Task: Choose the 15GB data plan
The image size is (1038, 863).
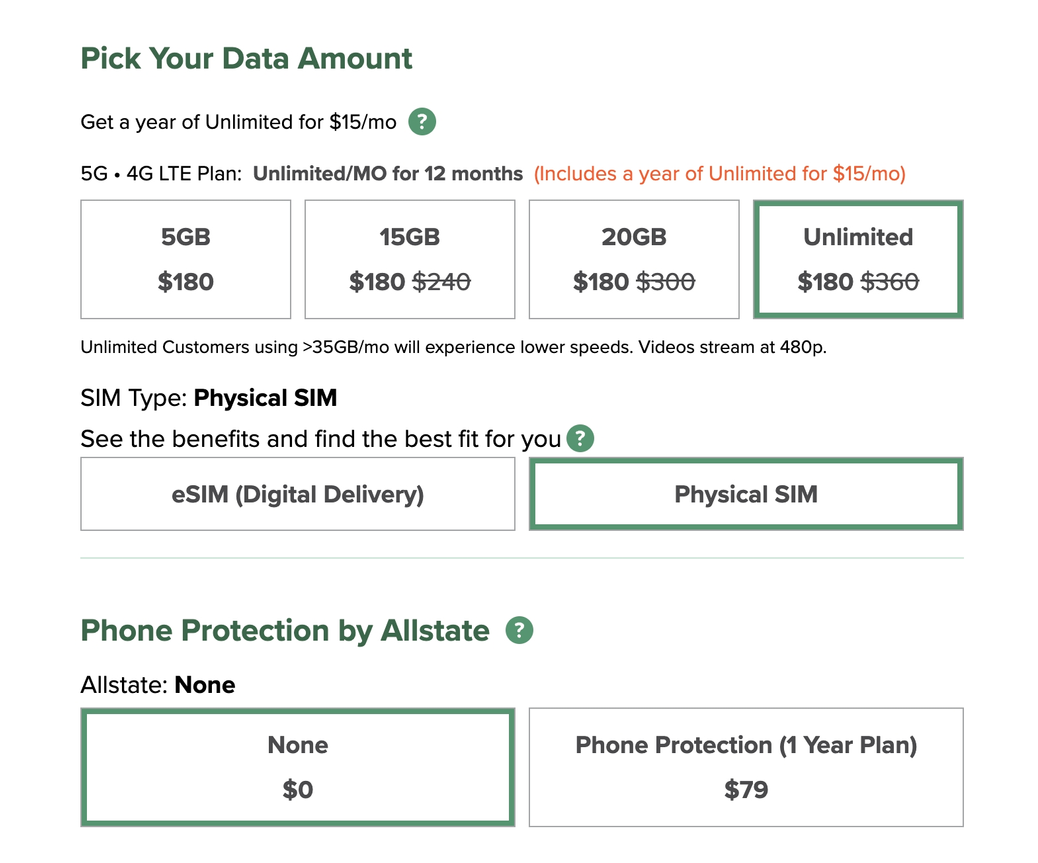Action: tap(410, 259)
